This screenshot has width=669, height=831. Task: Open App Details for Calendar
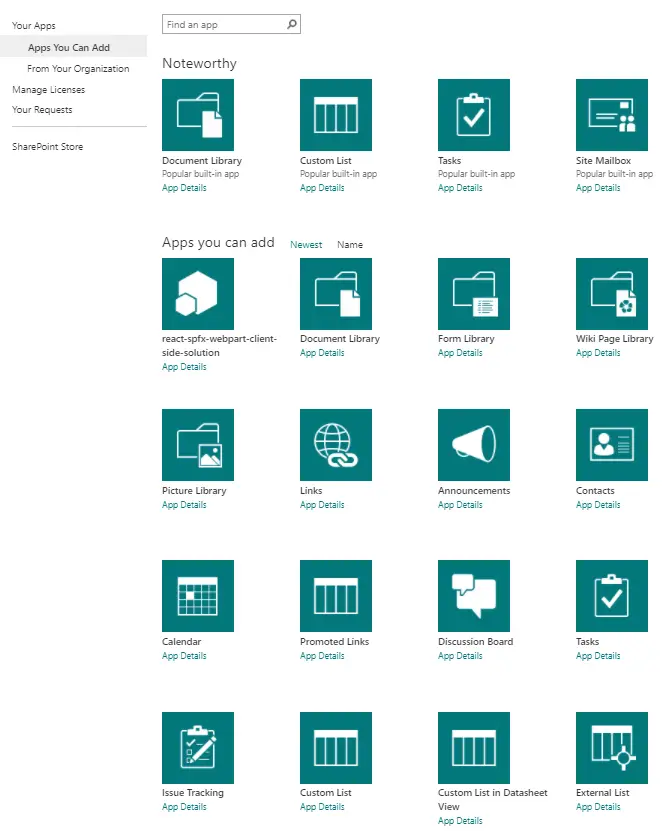[184, 656]
